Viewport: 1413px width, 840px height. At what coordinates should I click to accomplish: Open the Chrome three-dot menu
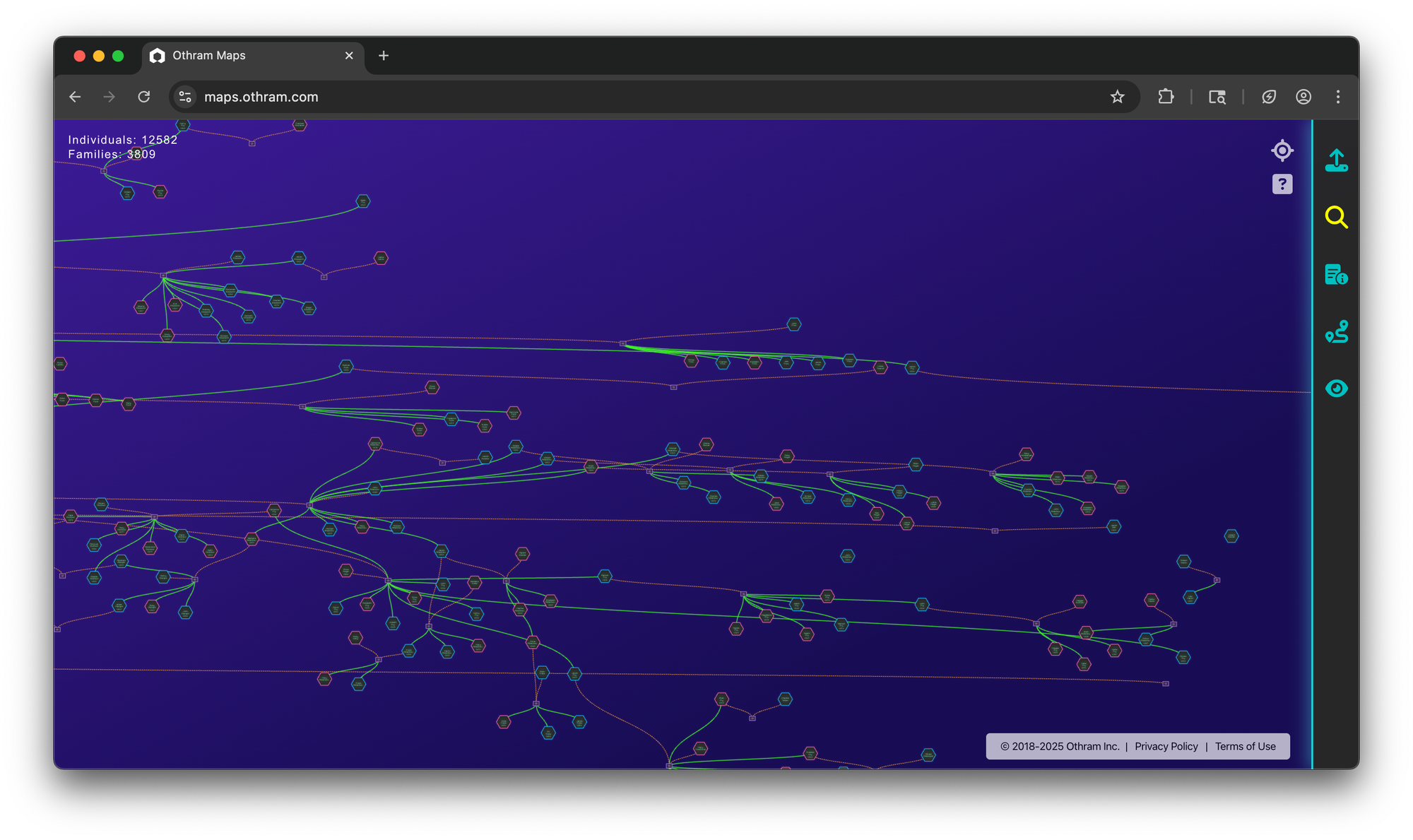coord(1337,97)
